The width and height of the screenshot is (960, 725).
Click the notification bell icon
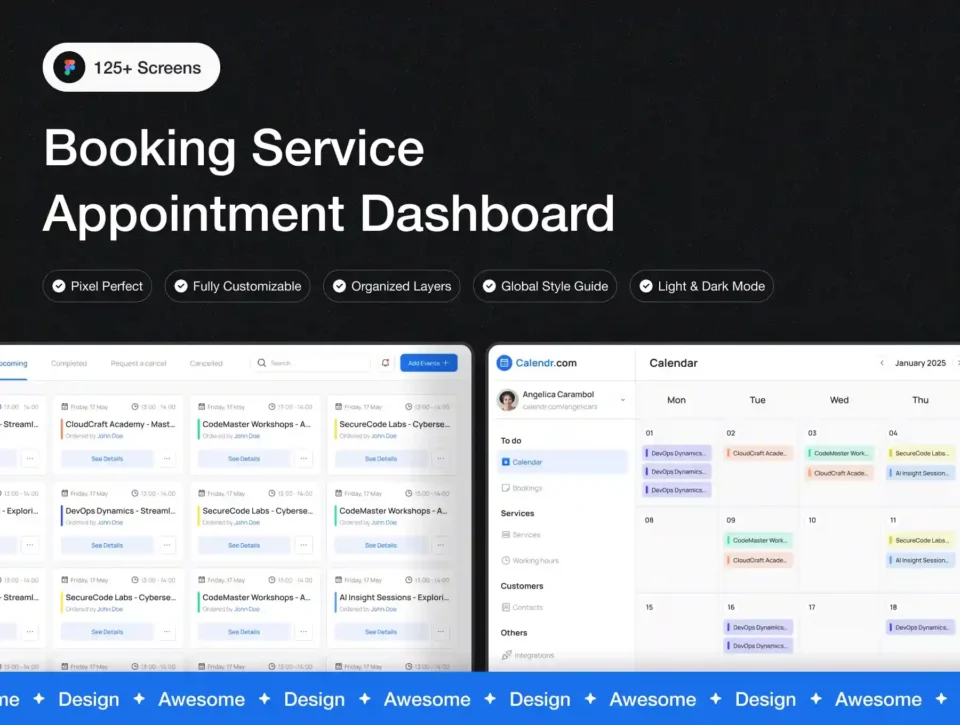click(x=386, y=363)
